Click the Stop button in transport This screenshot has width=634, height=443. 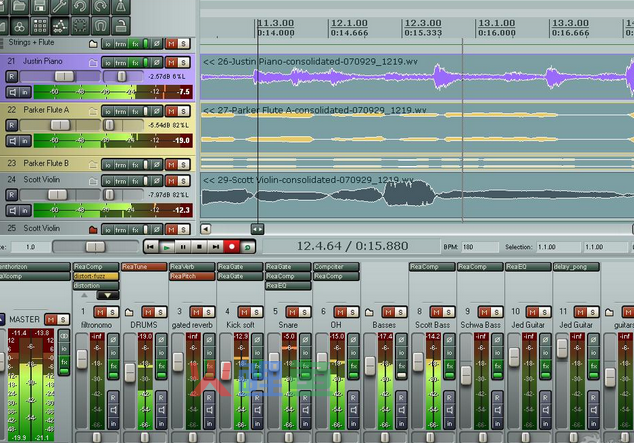[x=199, y=245]
